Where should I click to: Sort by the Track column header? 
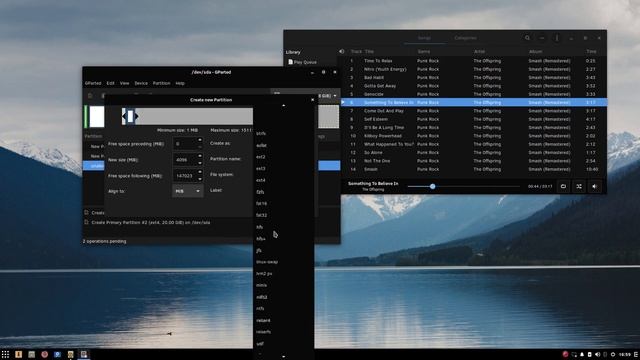tap(356, 51)
